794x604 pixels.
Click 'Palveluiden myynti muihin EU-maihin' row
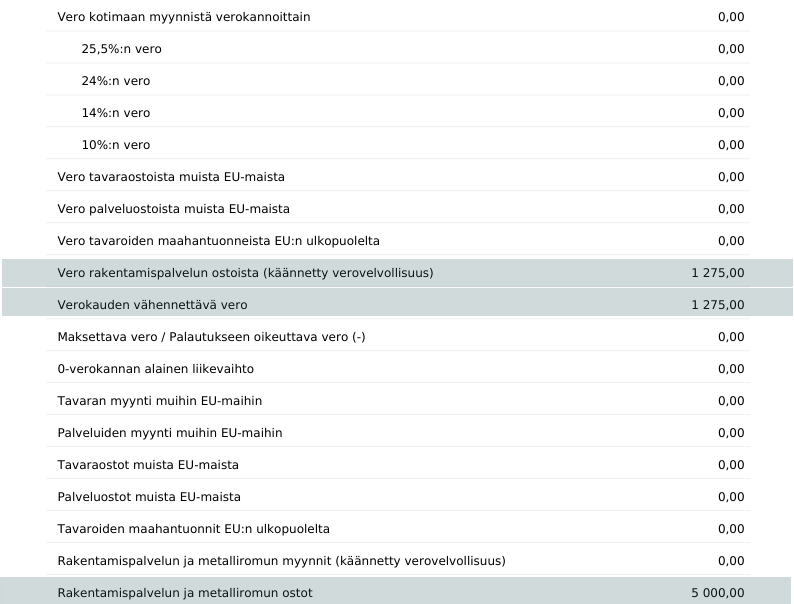170,433
